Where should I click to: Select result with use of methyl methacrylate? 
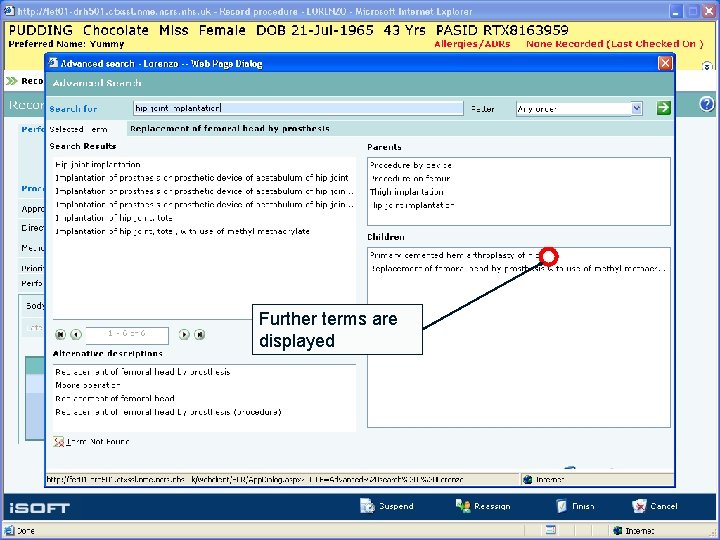point(182,231)
